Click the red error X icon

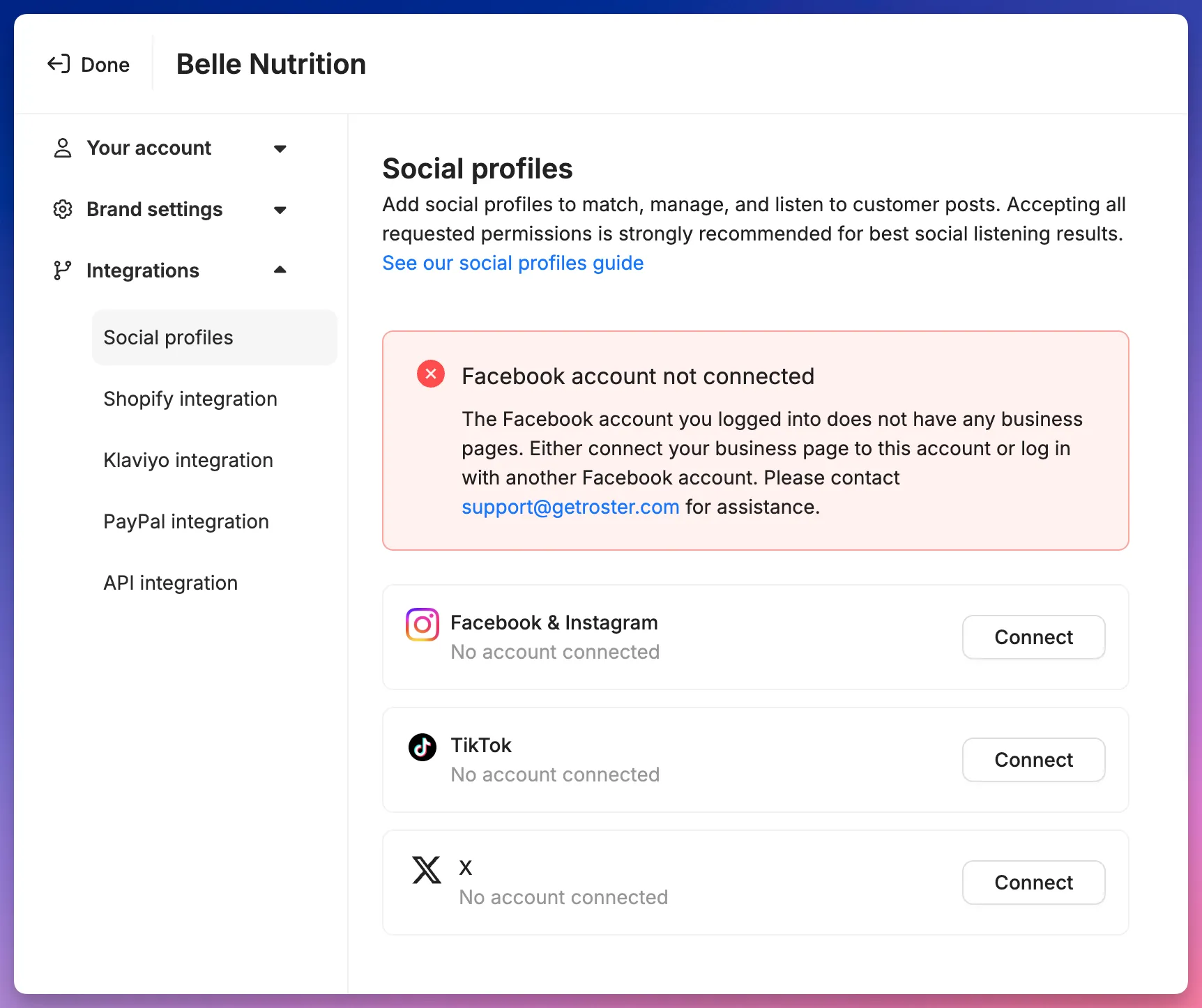click(431, 374)
